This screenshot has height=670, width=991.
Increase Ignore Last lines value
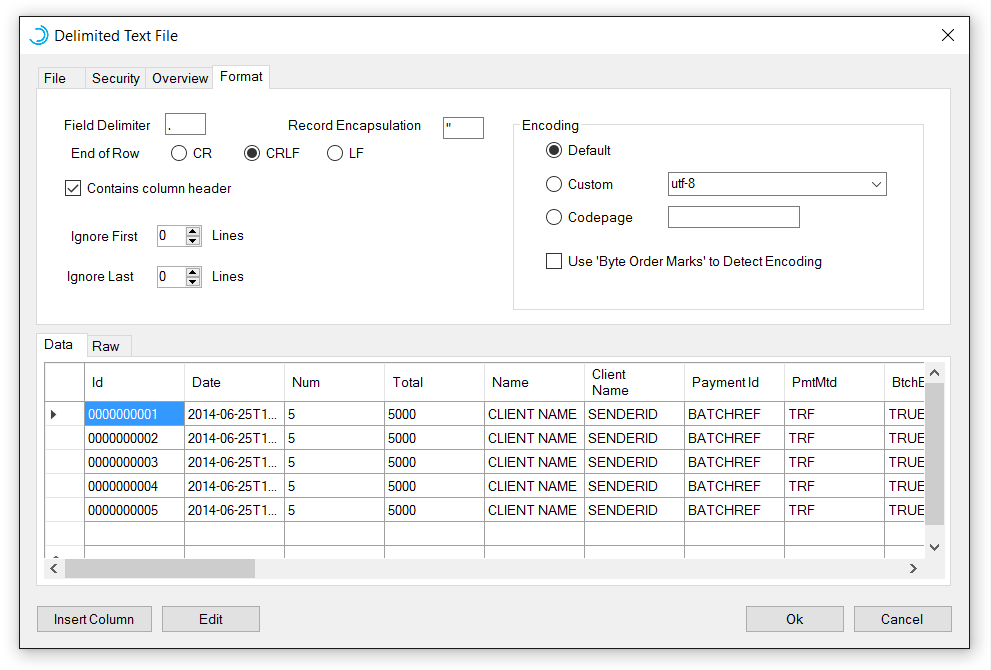[x=193, y=272]
